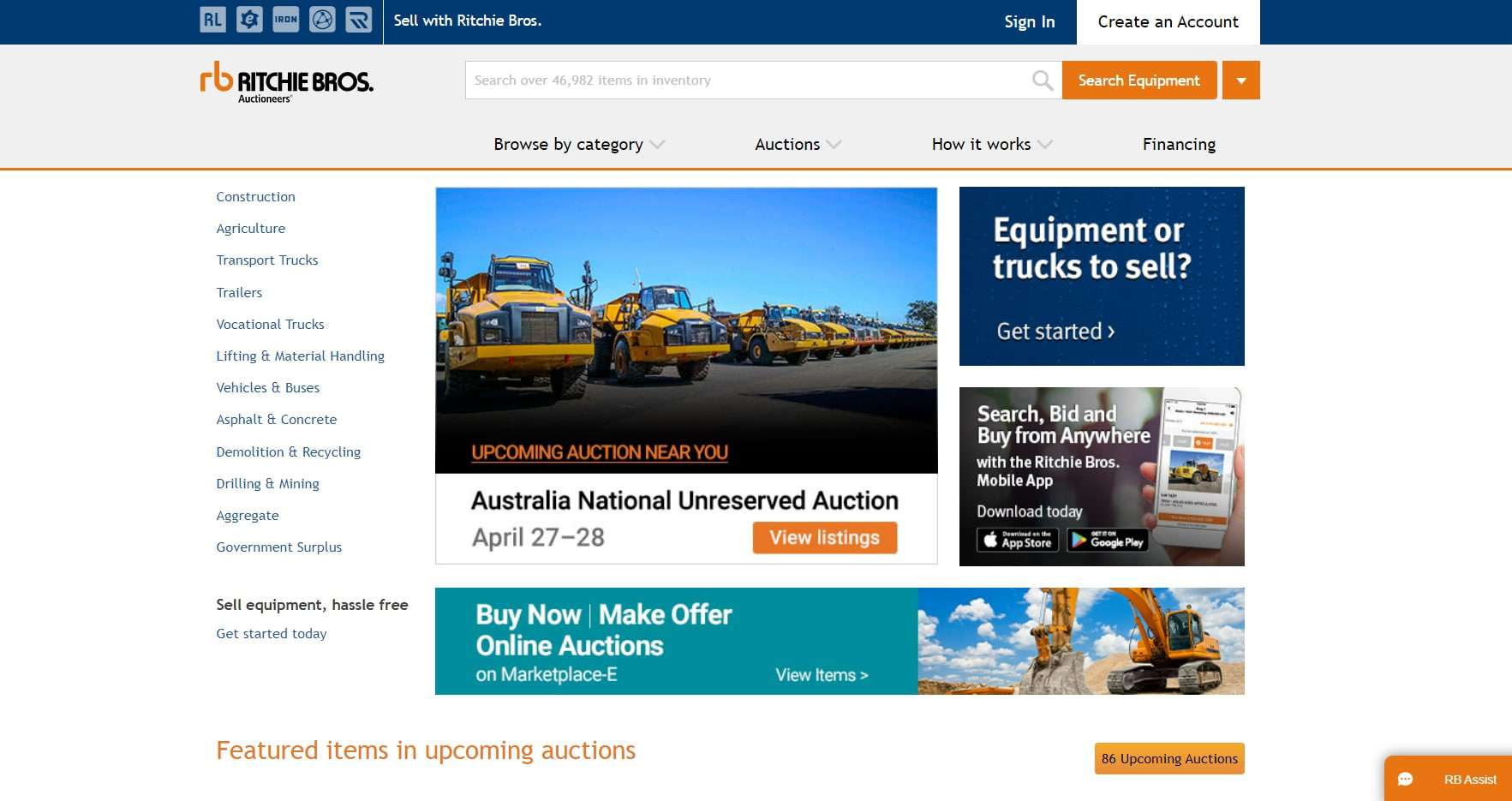This screenshot has height=801, width=1512.
Task: Expand the Browse by category menu
Action: [x=579, y=144]
